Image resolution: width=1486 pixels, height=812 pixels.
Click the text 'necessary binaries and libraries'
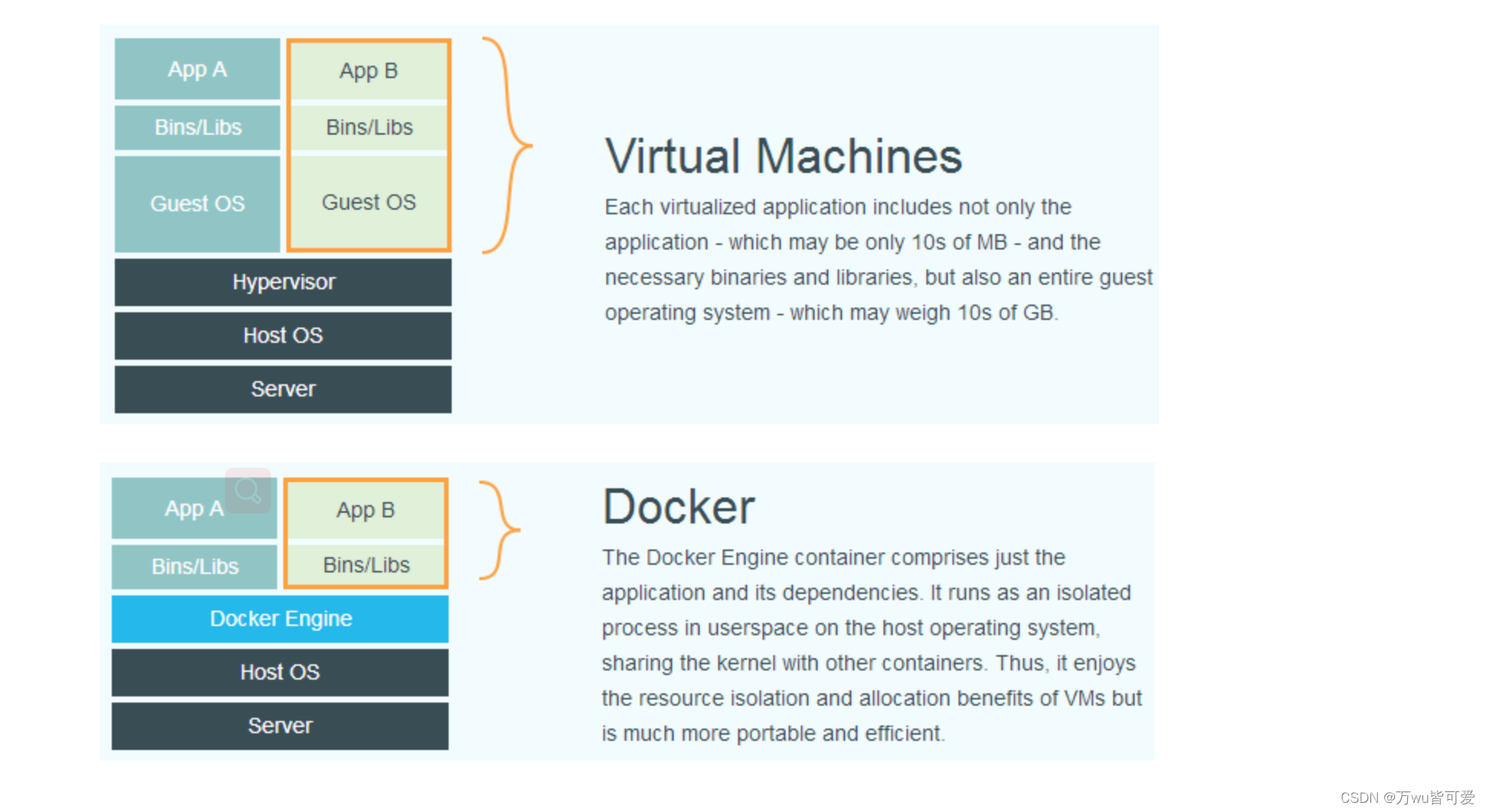click(x=759, y=278)
